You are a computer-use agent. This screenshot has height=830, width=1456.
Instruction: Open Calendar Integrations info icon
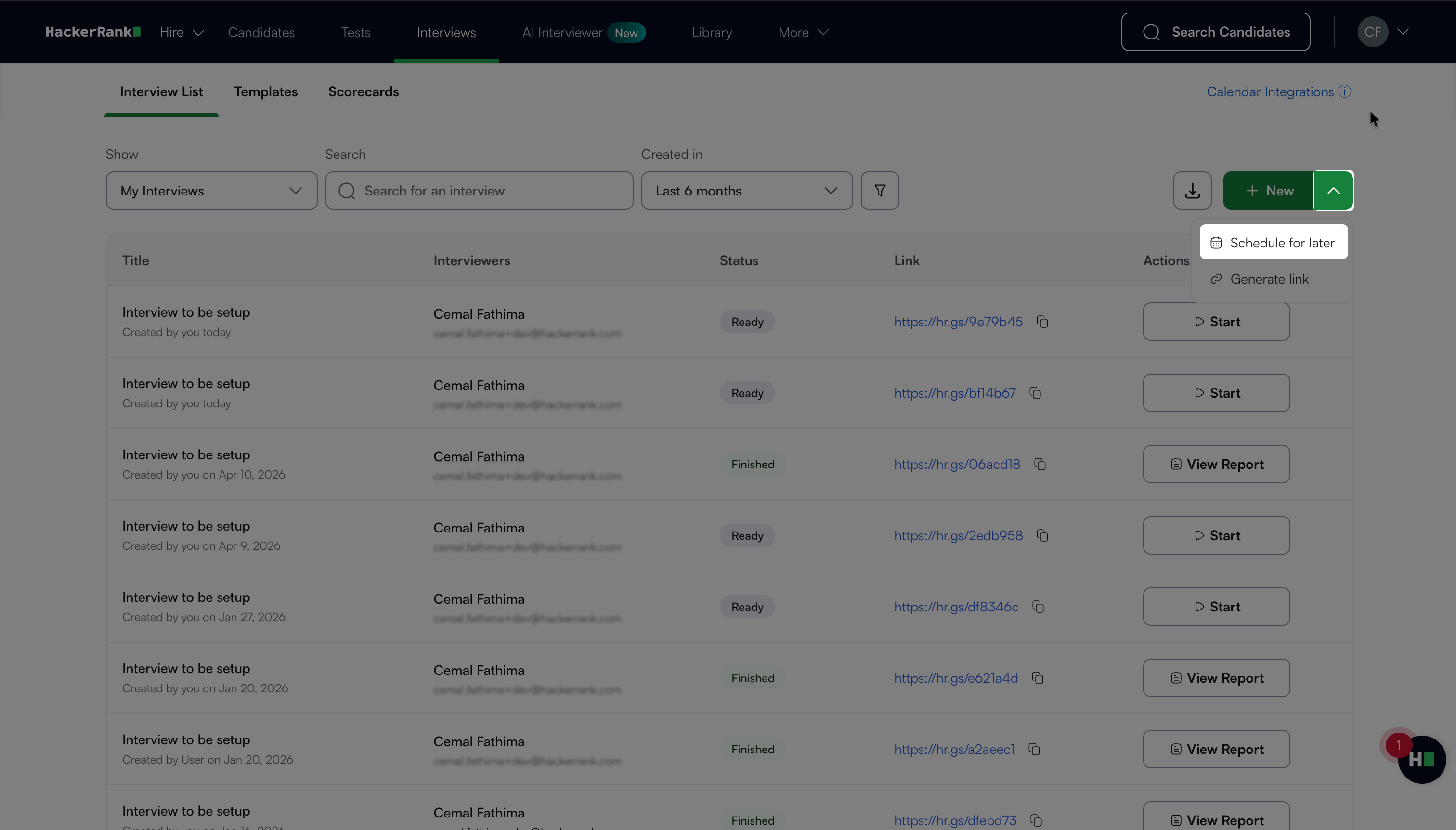click(x=1345, y=92)
